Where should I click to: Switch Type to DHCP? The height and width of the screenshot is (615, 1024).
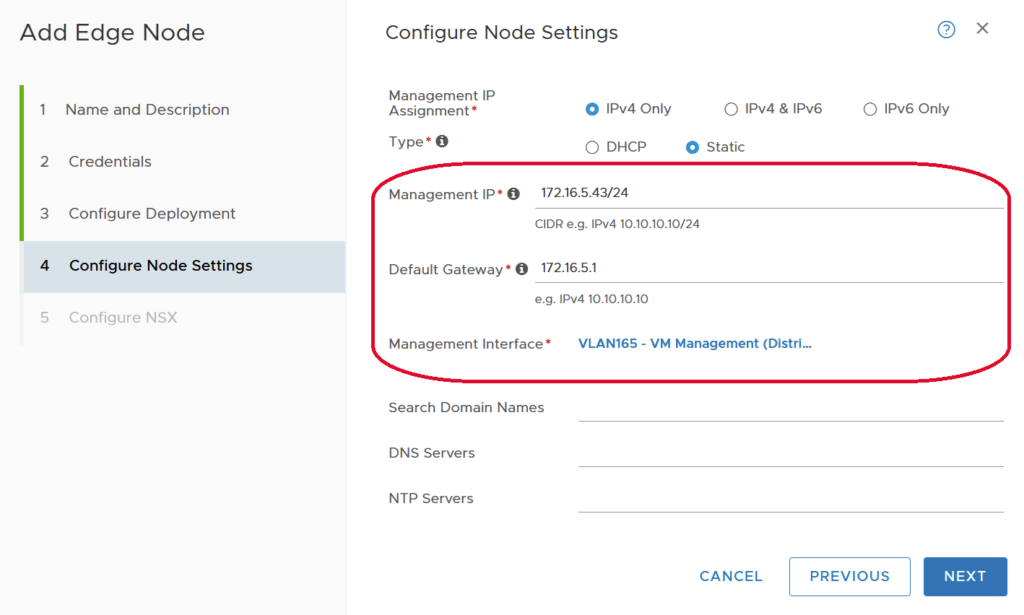point(592,147)
